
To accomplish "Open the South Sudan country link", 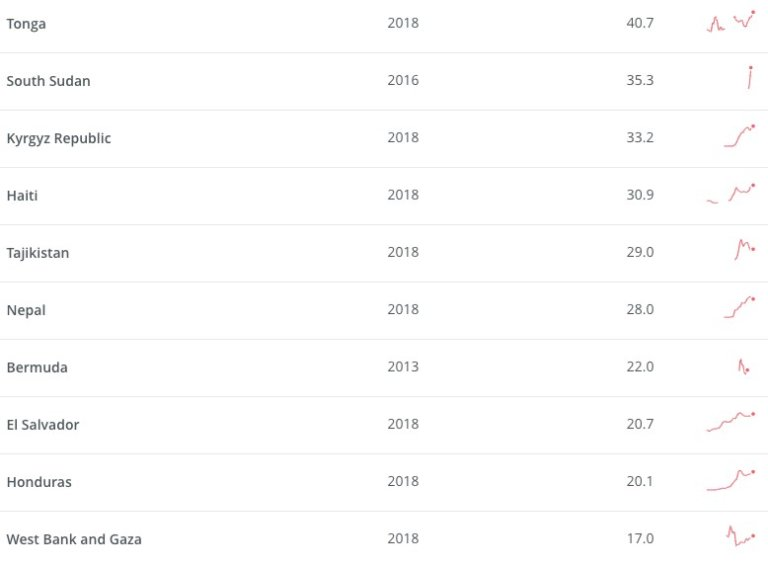I will point(48,81).
